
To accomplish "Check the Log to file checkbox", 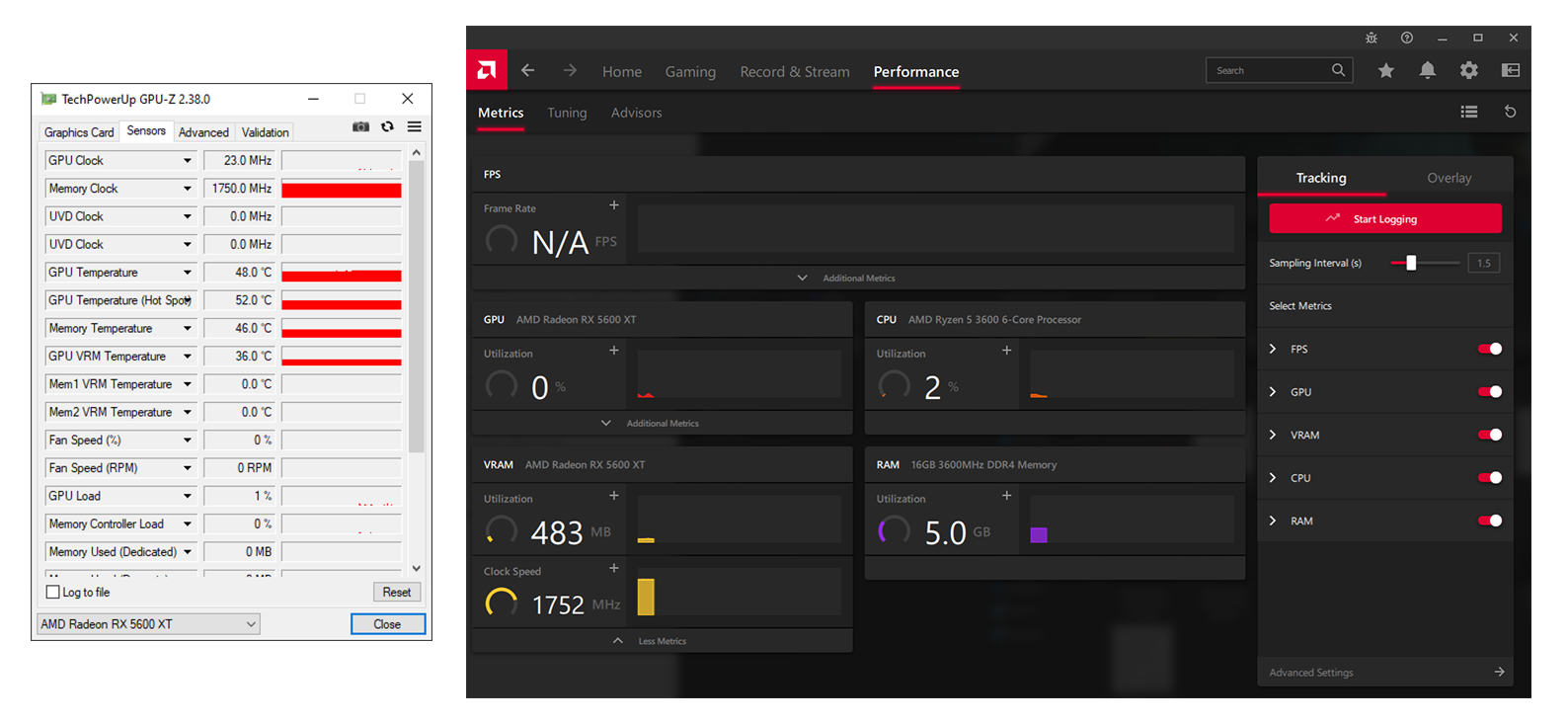I will click(53, 593).
